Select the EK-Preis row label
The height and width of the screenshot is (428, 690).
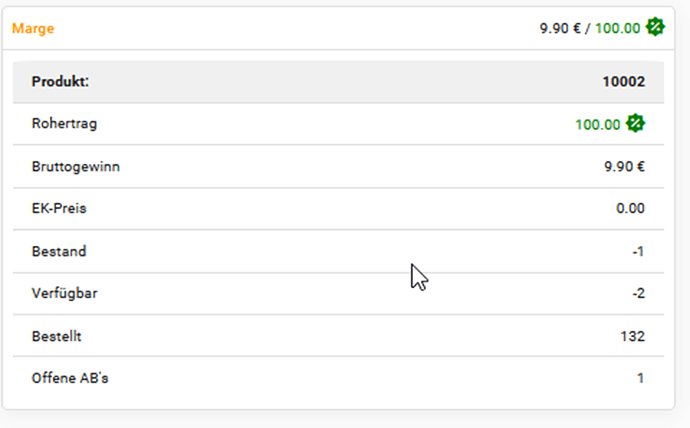point(59,209)
